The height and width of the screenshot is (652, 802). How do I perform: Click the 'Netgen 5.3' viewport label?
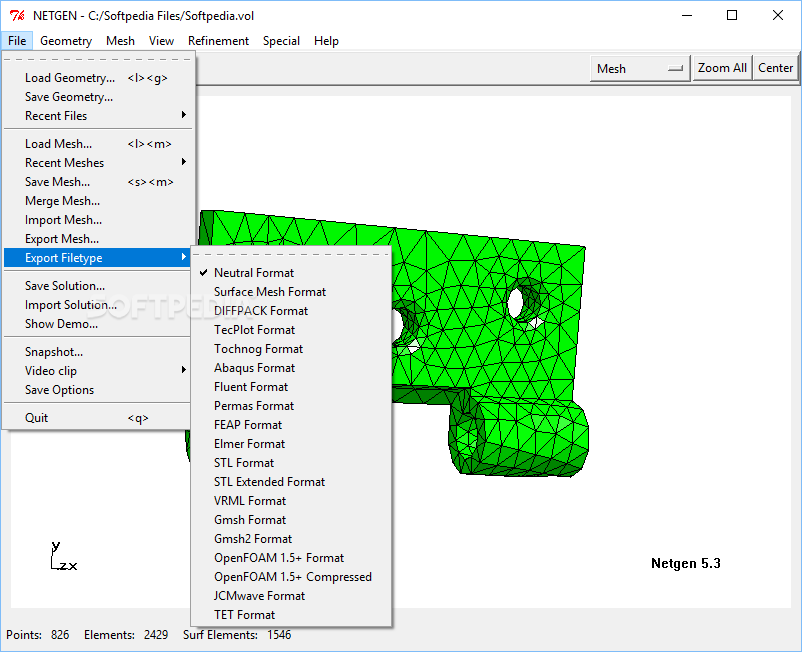coord(685,563)
